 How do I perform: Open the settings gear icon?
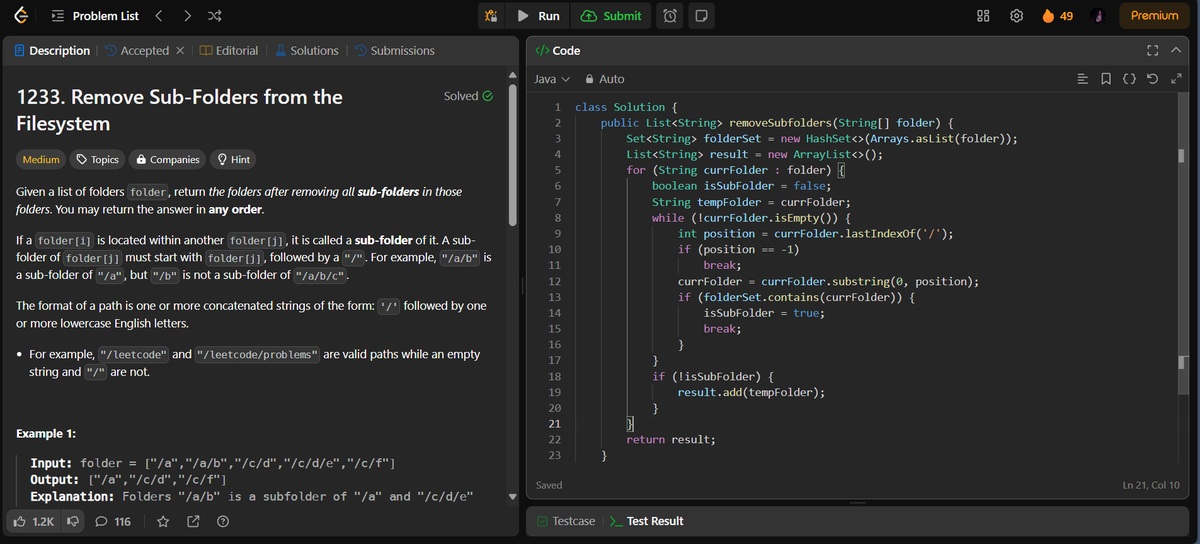pos(1017,16)
